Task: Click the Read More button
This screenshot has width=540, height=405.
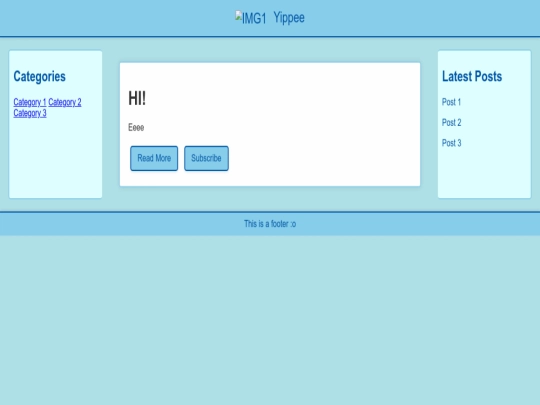Action: click(154, 158)
